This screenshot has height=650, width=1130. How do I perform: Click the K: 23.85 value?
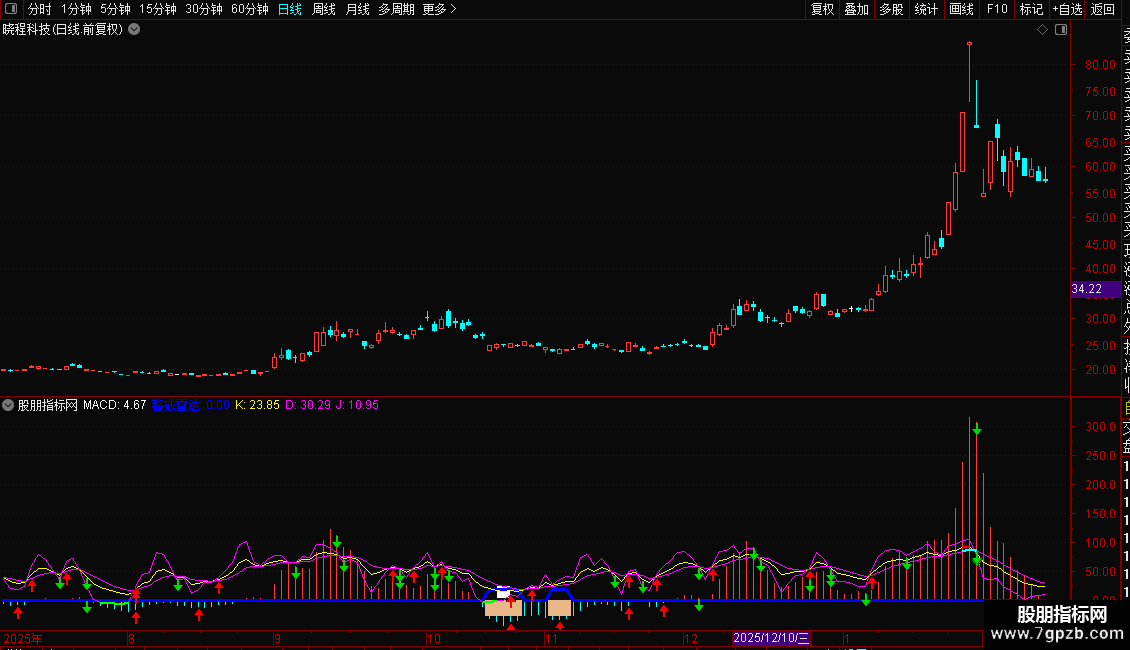pos(257,405)
